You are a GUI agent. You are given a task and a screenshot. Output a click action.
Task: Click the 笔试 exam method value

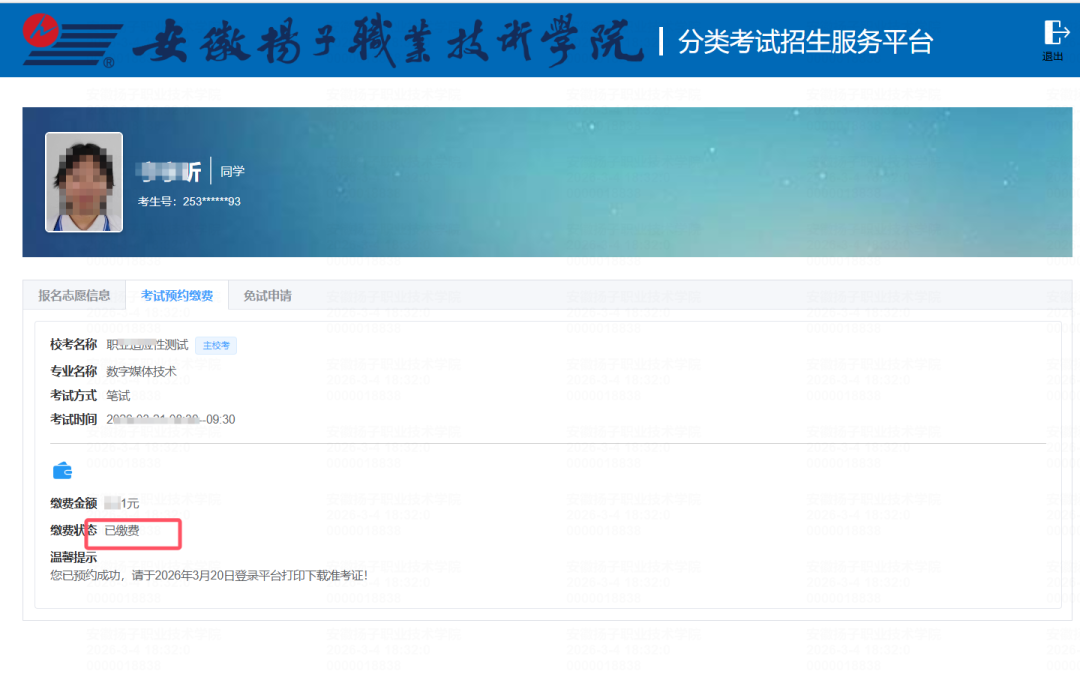point(118,395)
